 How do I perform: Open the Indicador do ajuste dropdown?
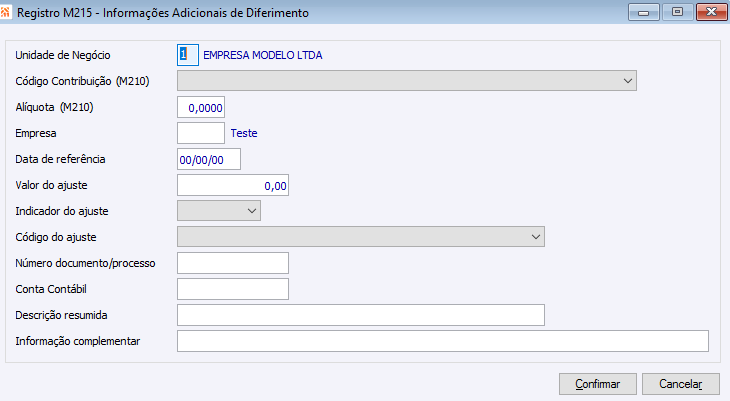click(219, 211)
